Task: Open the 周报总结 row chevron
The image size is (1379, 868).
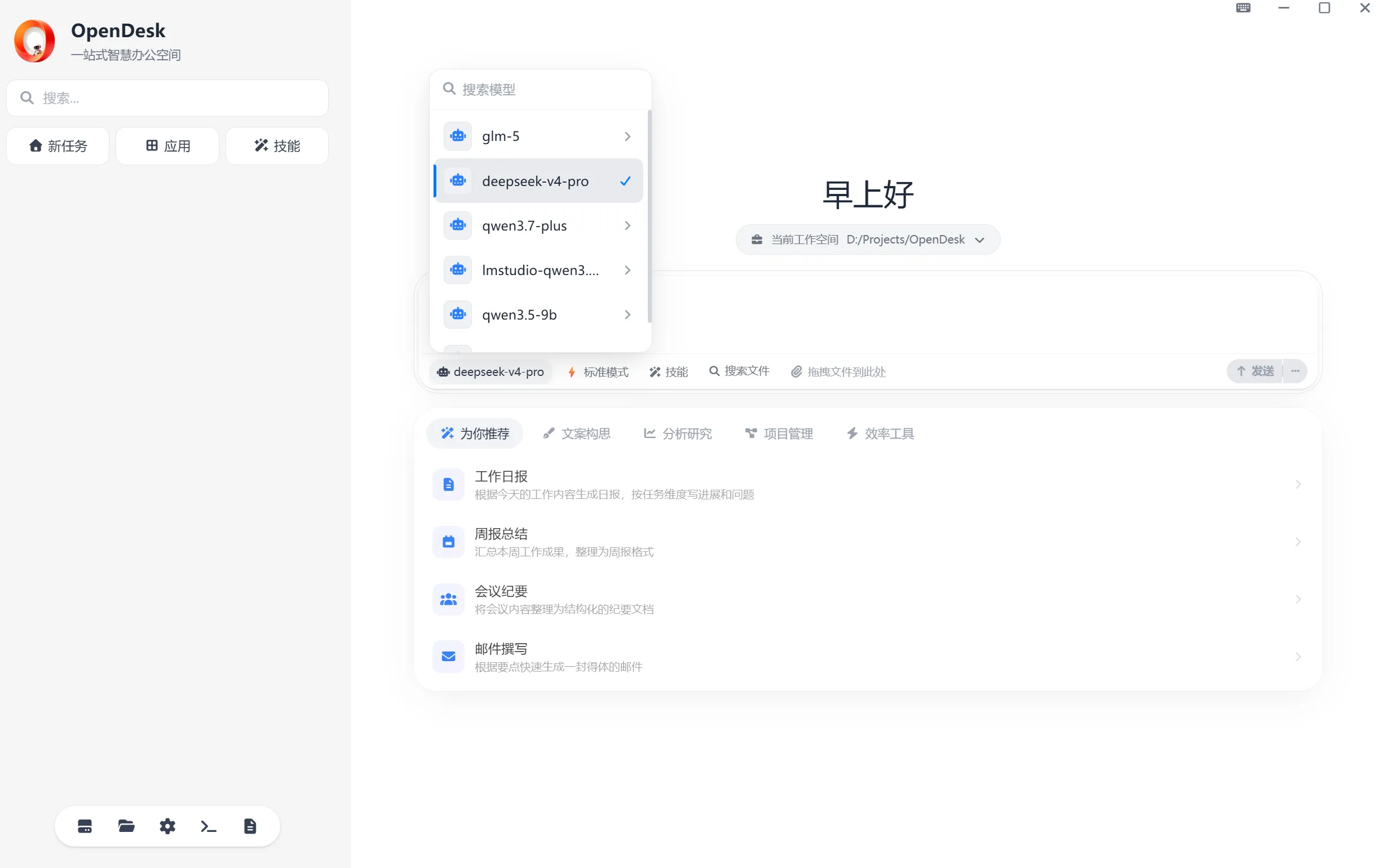Action: 1298,542
